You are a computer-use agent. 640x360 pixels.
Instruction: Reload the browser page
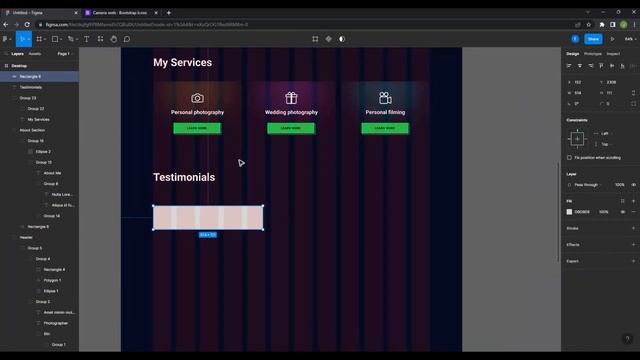(x=27, y=24)
